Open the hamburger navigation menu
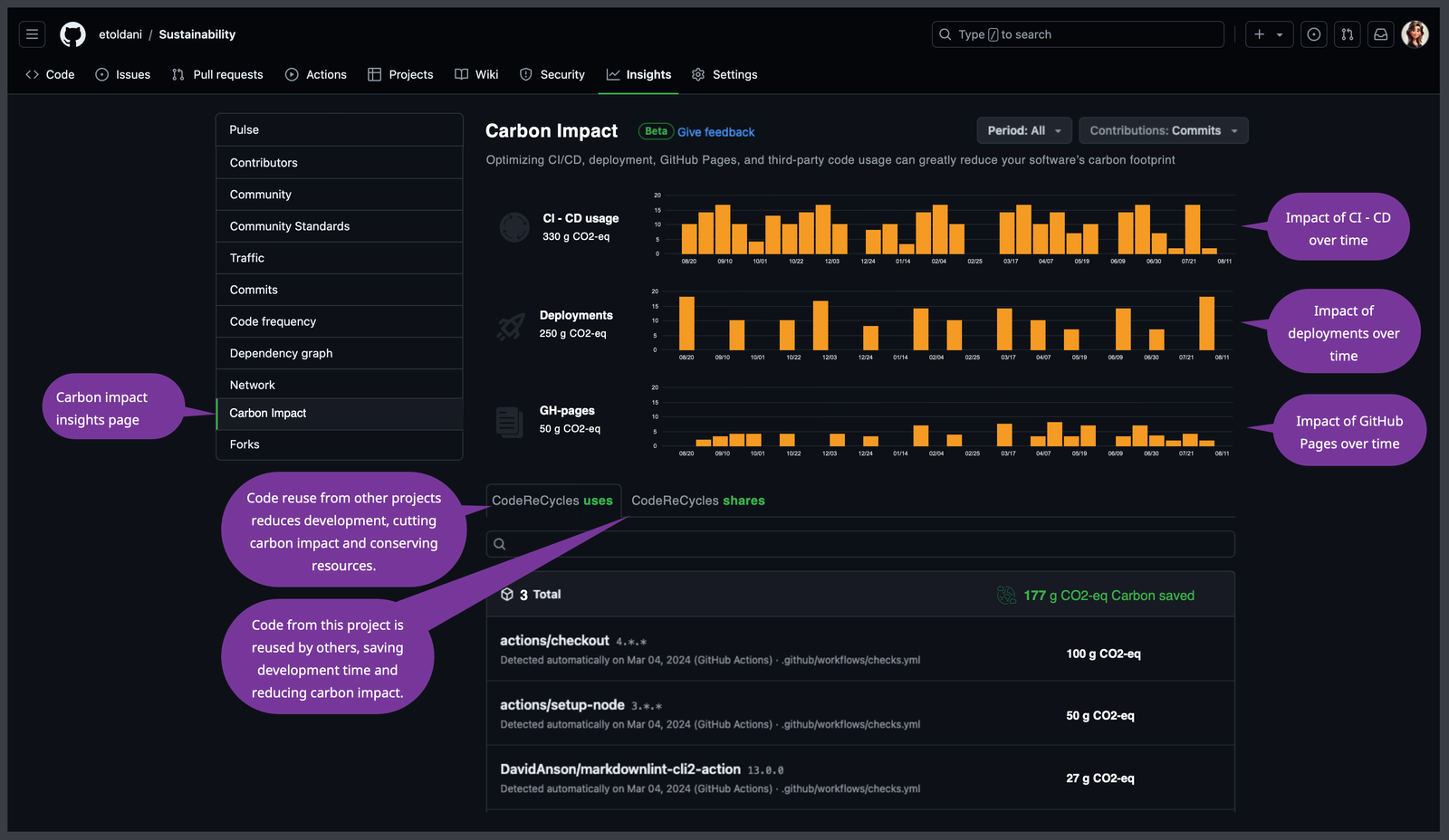This screenshot has width=1449, height=840. click(x=32, y=34)
